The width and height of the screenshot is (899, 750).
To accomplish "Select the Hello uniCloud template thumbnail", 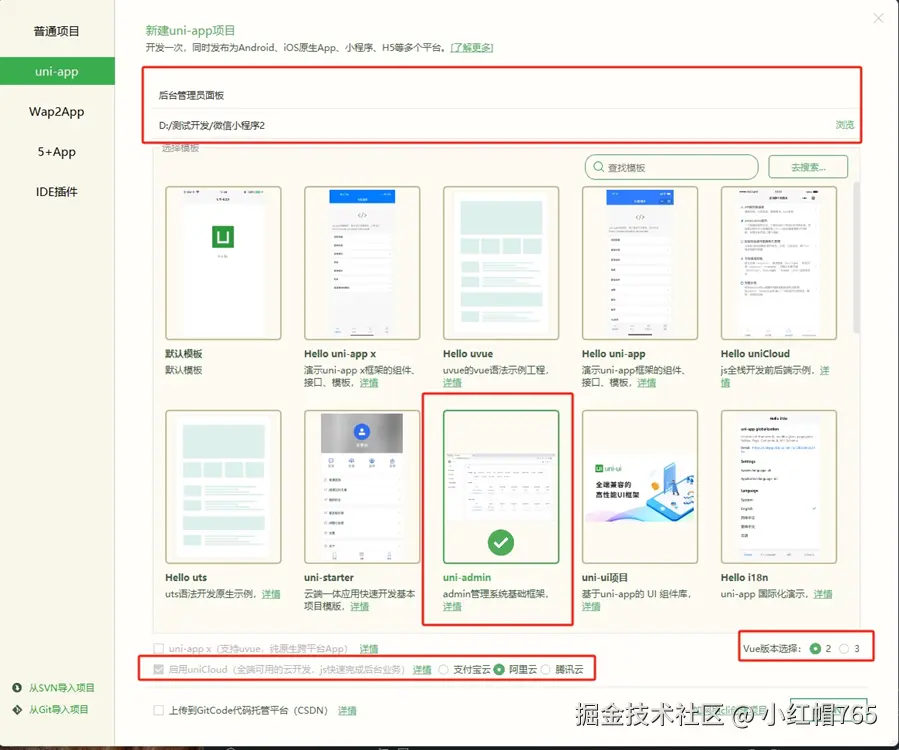I will click(x=779, y=263).
